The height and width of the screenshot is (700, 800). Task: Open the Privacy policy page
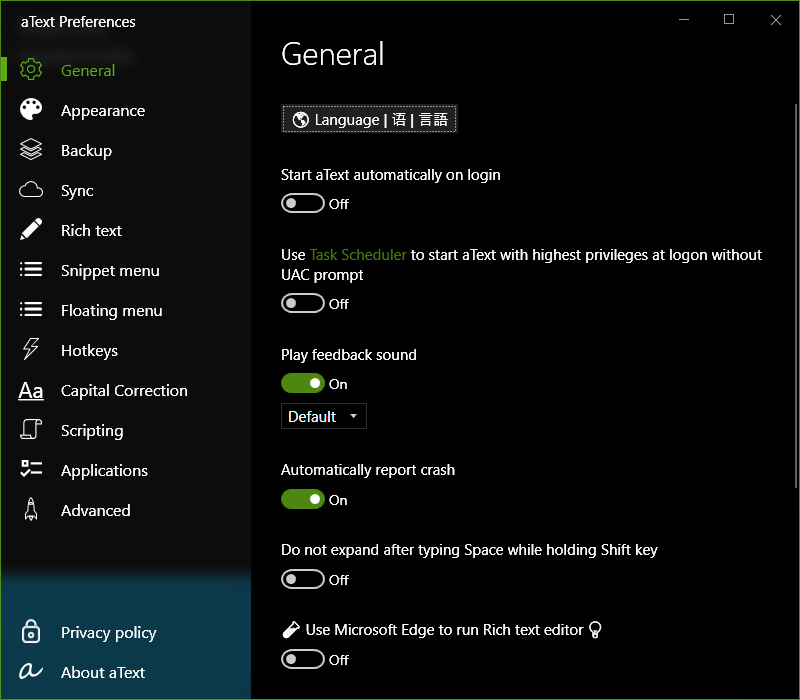109,633
